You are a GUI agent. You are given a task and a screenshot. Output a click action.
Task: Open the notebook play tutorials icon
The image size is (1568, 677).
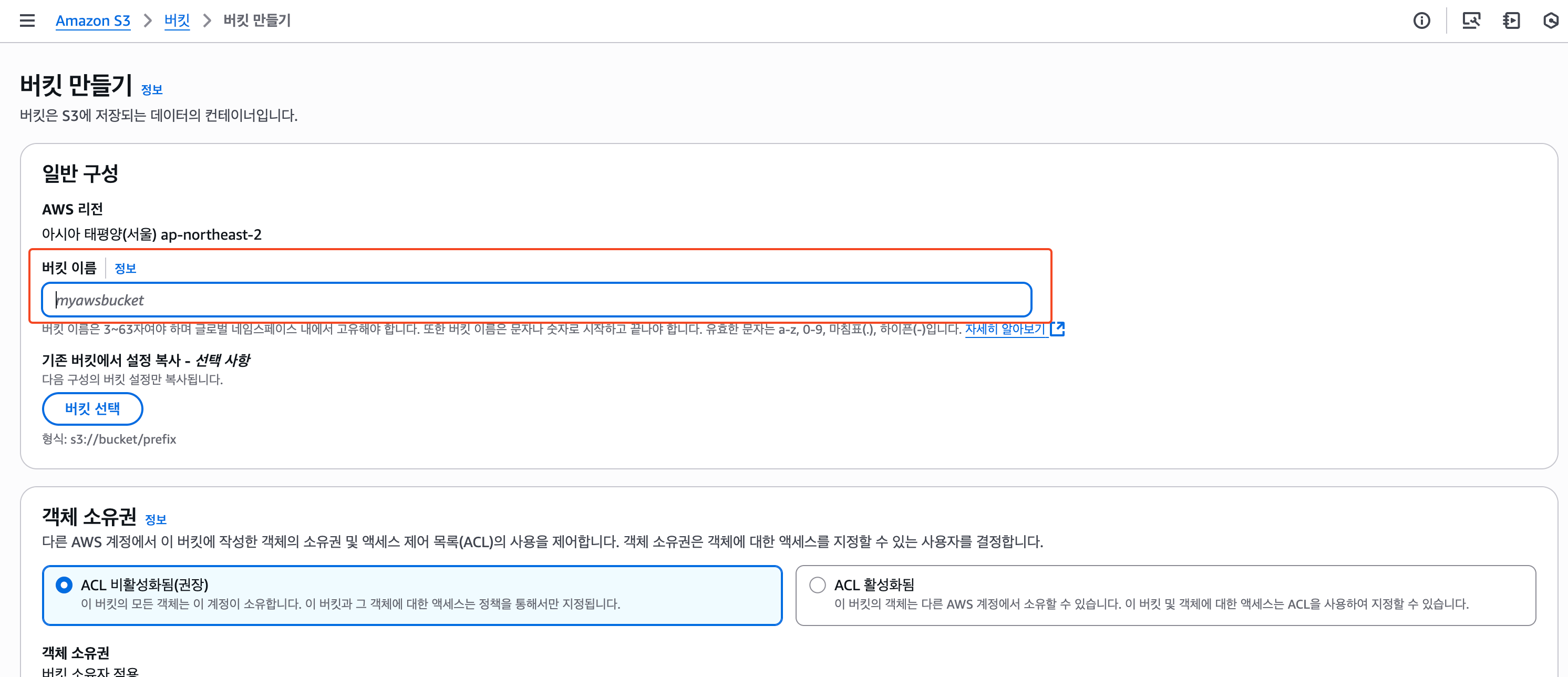[1511, 20]
